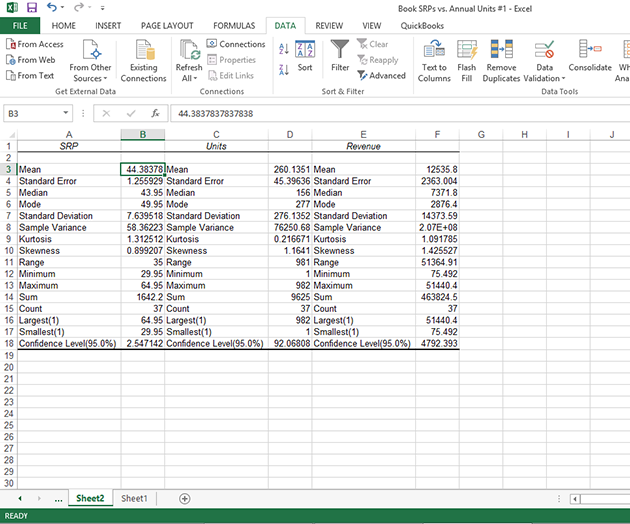
Task: Click the Remove Duplicates icon
Action: click(502, 60)
